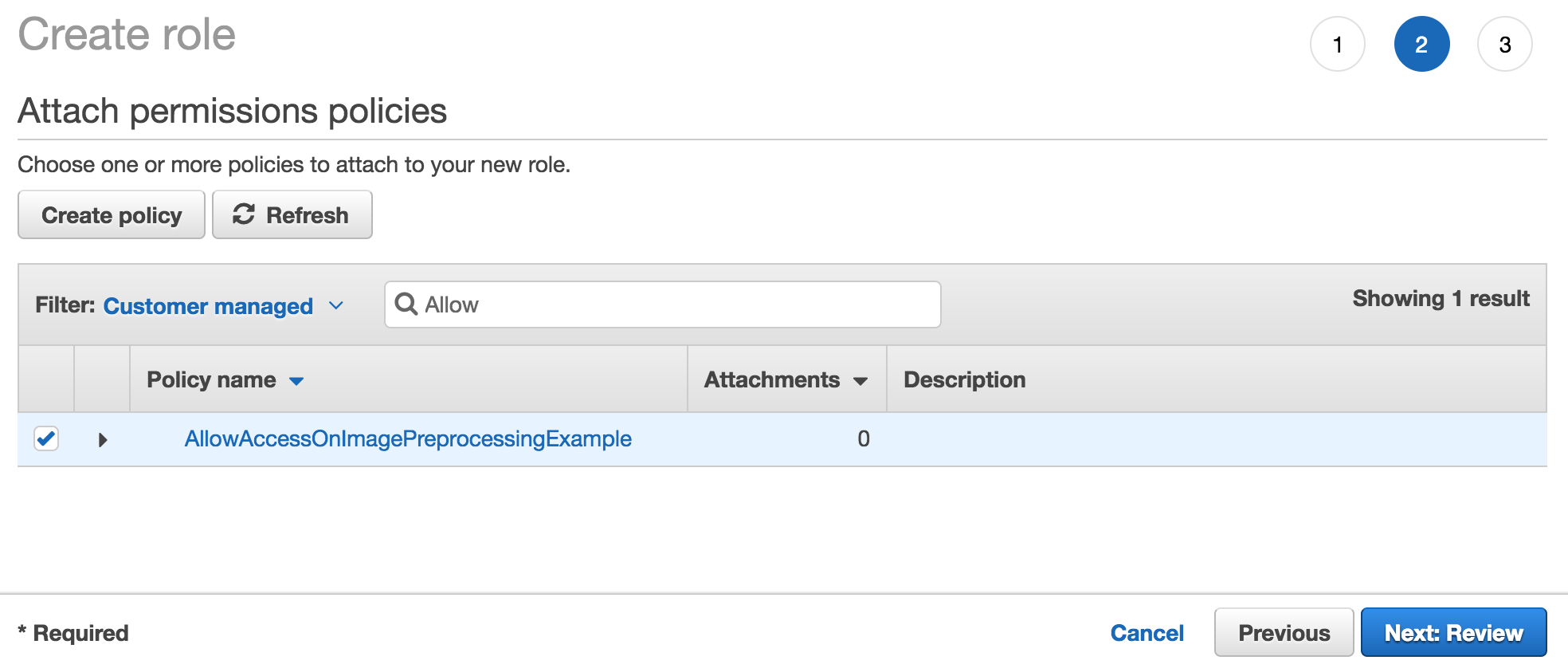1568x668 pixels.
Task: Click the step 2 circle indicator
Action: [x=1421, y=45]
